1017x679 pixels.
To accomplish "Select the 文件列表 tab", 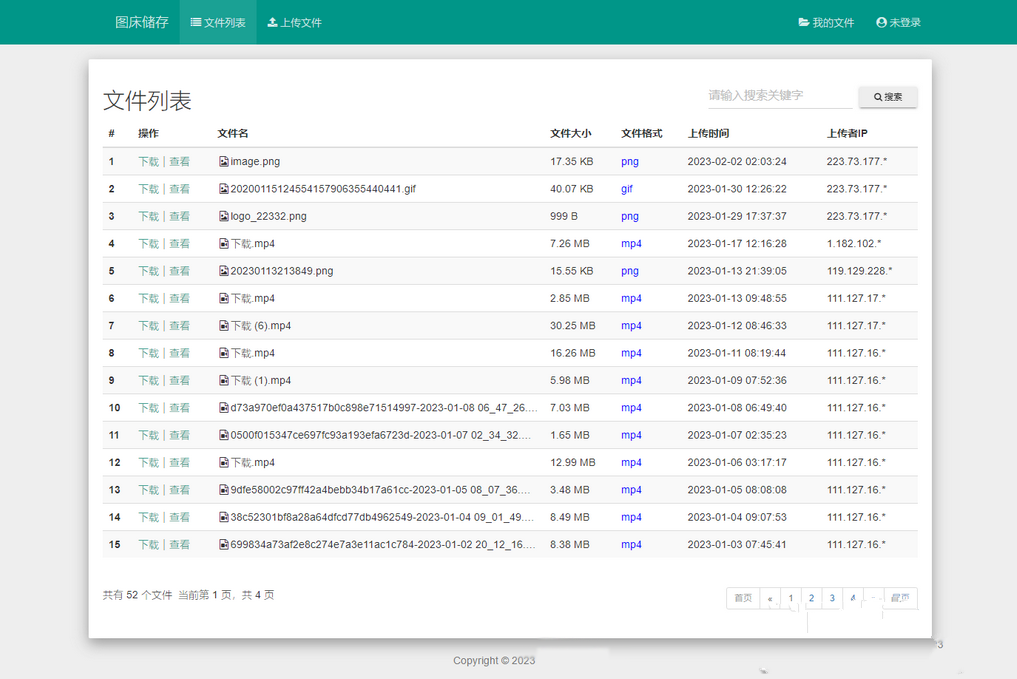I will tap(217, 21).
